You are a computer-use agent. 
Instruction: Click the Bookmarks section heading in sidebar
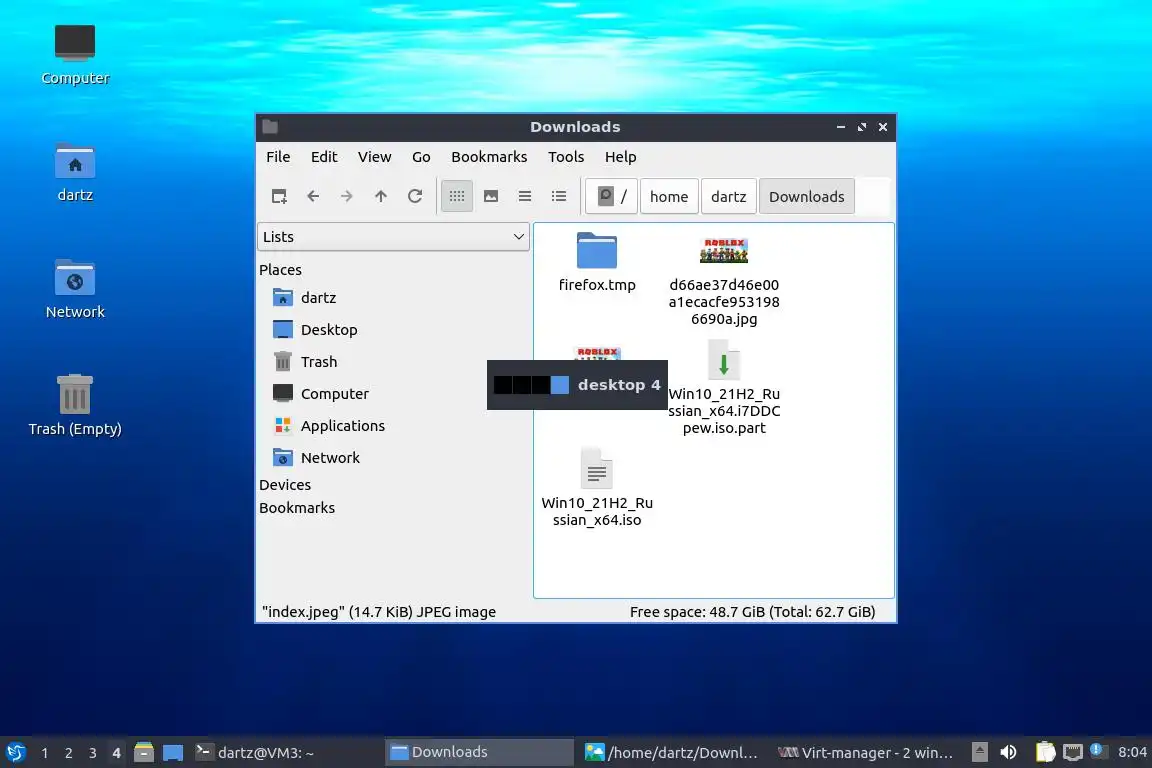tap(297, 508)
